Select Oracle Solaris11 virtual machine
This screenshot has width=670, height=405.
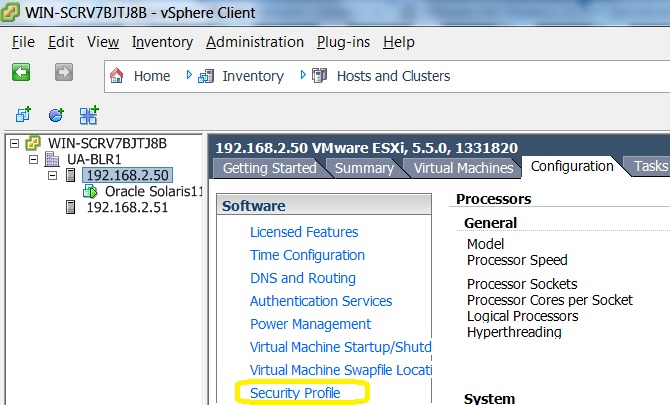tap(153, 191)
